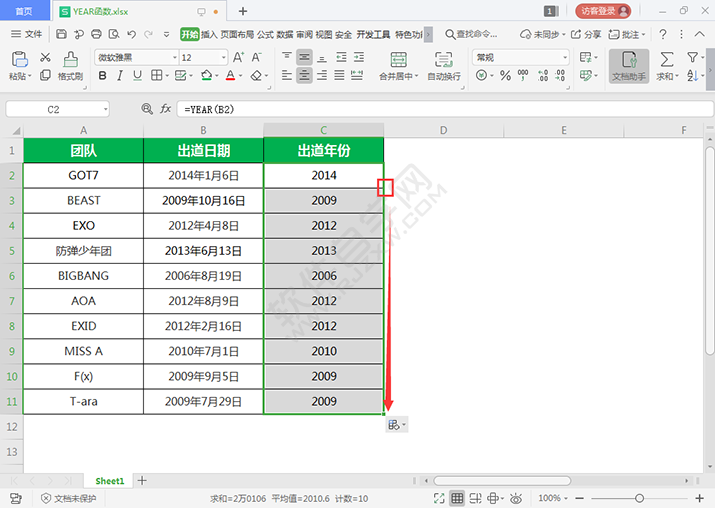Viewport: 715px width, 508px height.
Task: Align text right
Action: 322,75
